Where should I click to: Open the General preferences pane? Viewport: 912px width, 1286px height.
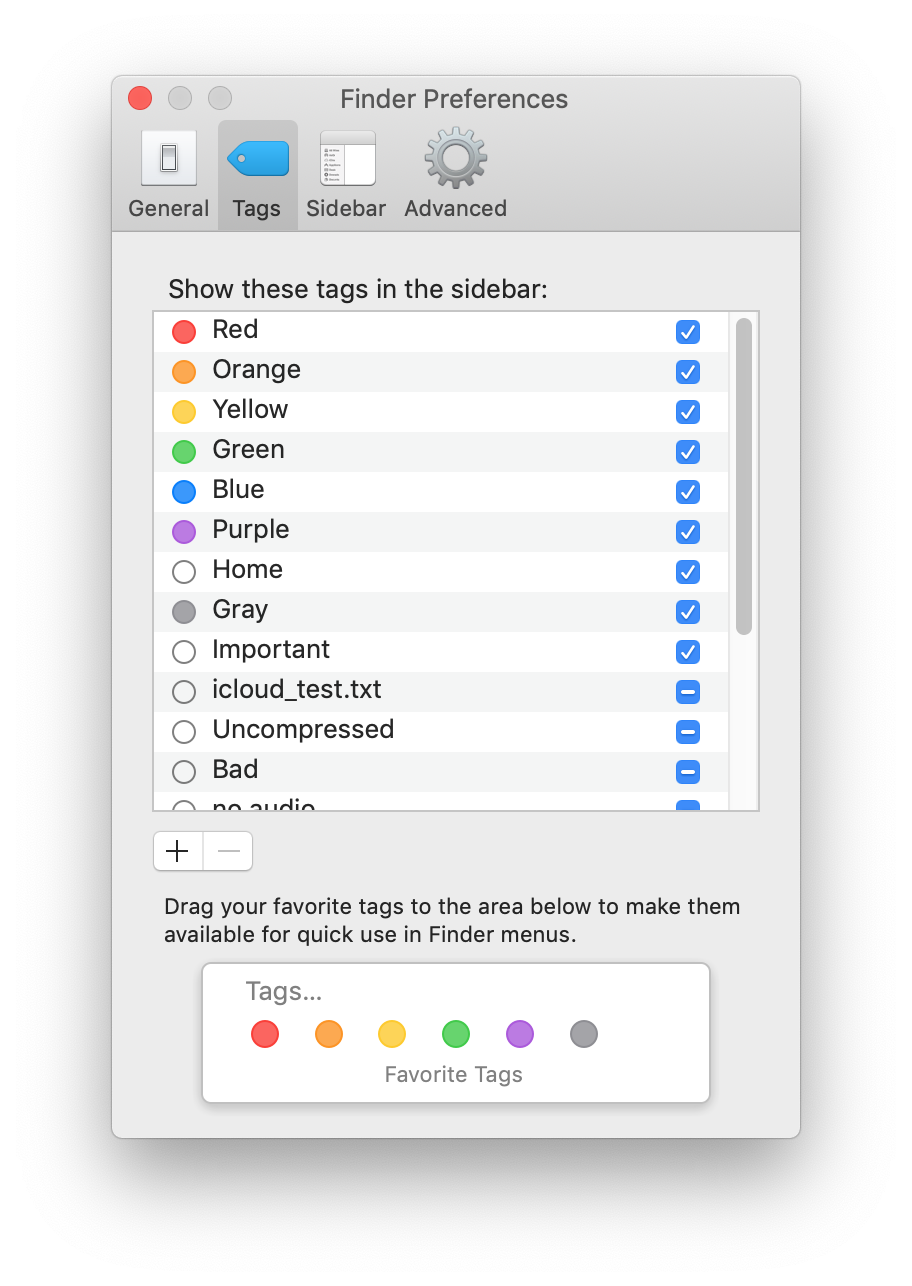(x=168, y=170)
